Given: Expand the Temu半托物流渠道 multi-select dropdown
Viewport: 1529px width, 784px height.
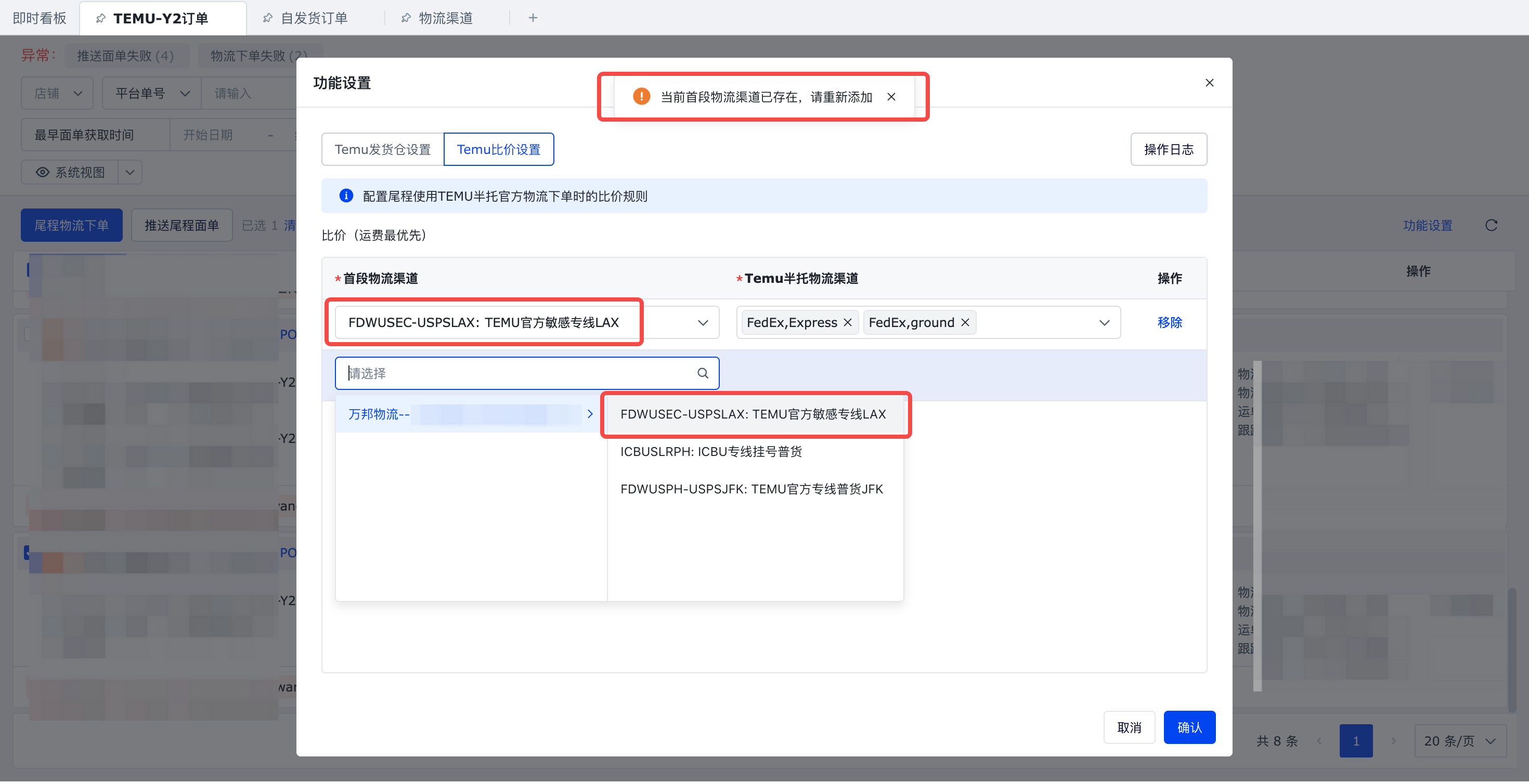Looking at the screenshot, I should tap(1104, 322).
